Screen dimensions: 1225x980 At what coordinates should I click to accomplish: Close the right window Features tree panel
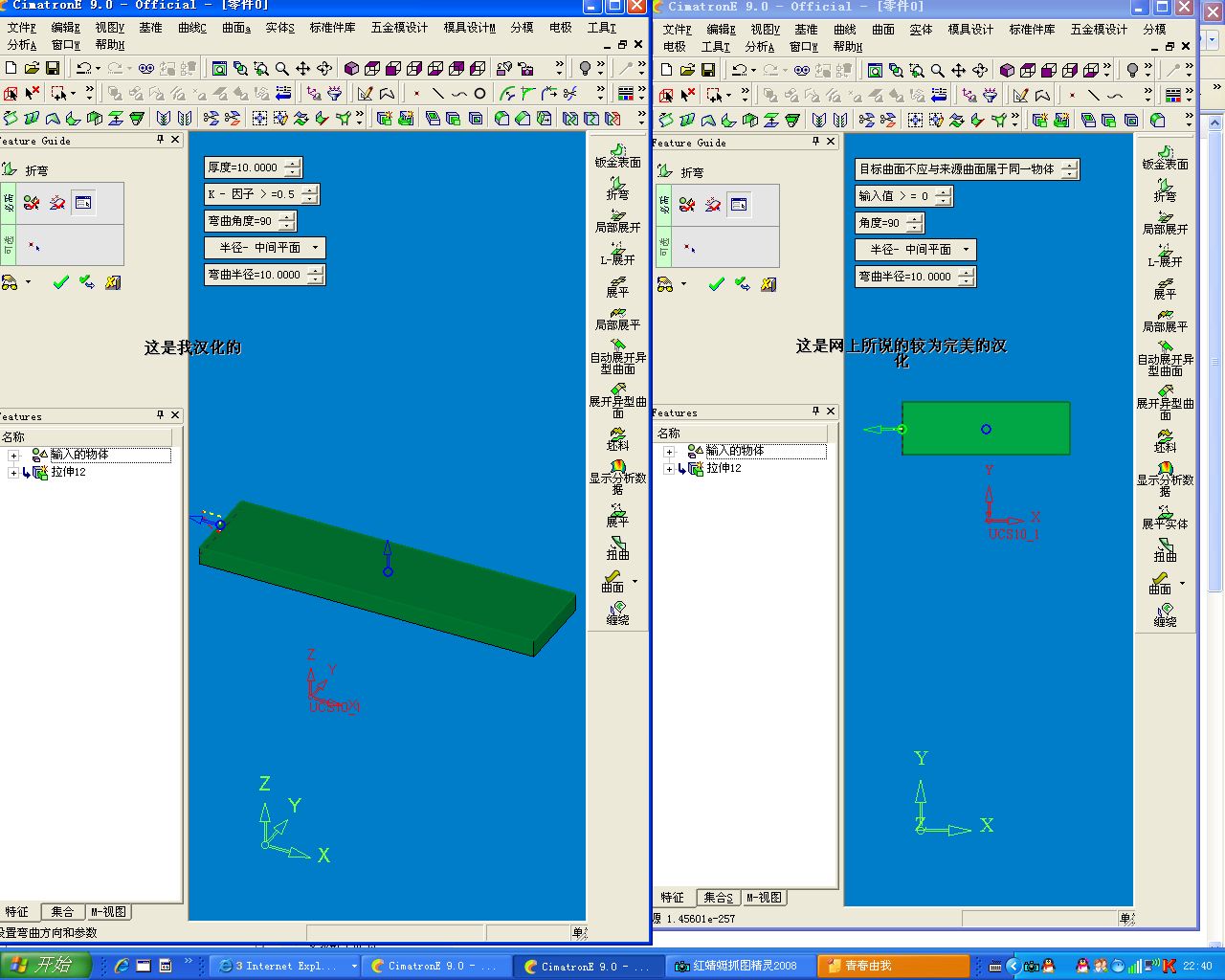tap(831, 412)
